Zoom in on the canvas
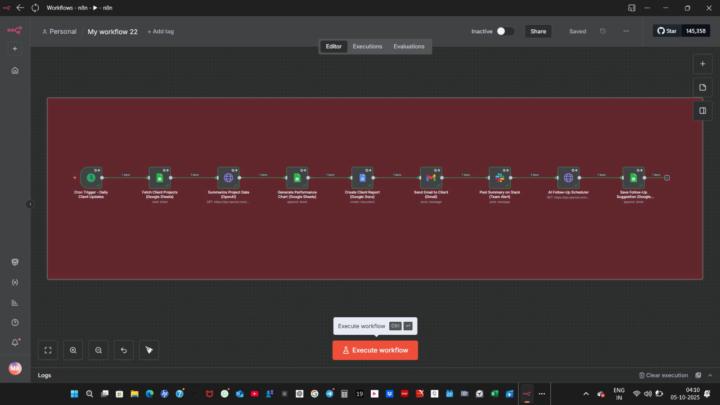This screenshot has width=720, height=405. coord(73,350)
